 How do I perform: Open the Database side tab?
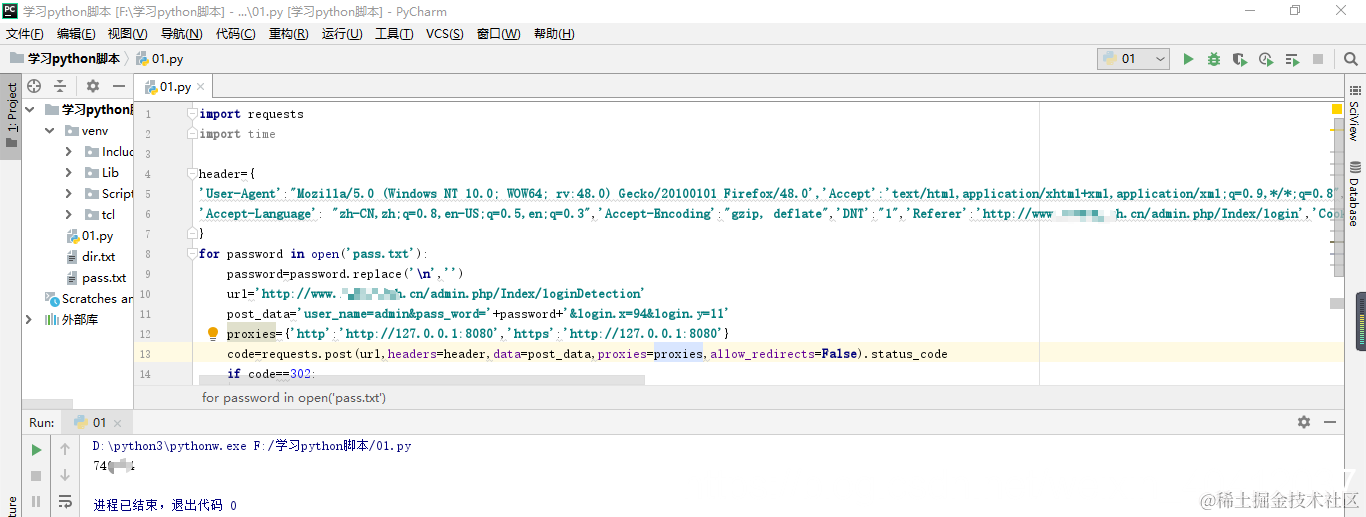1354,193
